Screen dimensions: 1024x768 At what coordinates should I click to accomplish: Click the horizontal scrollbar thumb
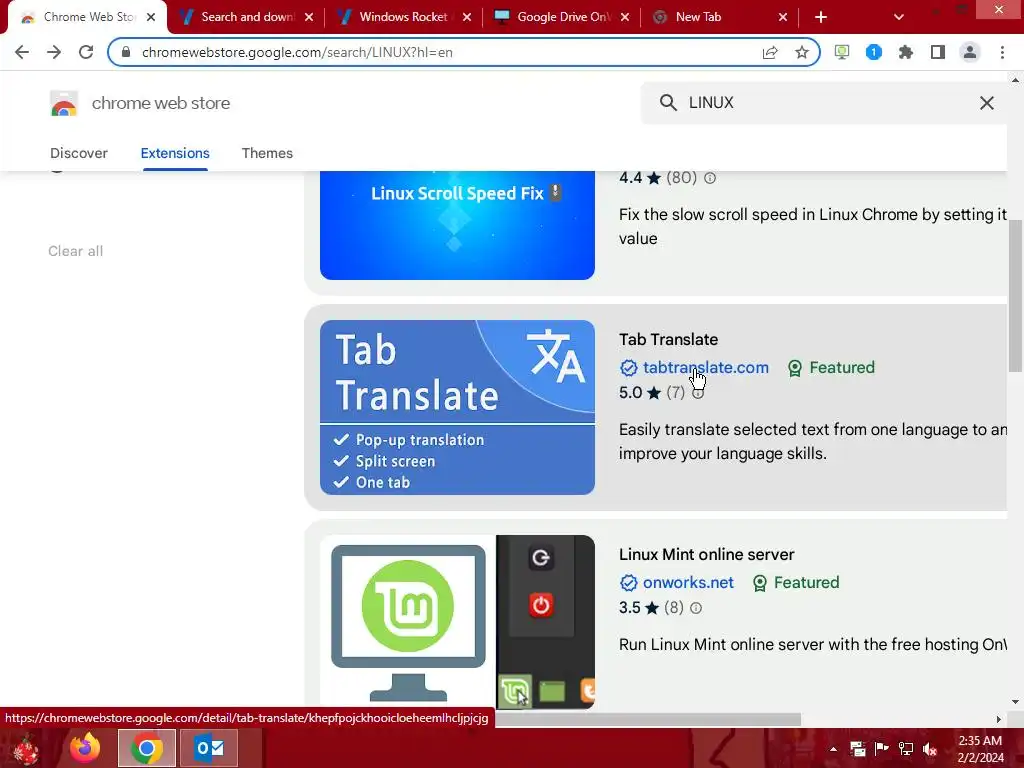pyautogui.click(x=648, y=719)
